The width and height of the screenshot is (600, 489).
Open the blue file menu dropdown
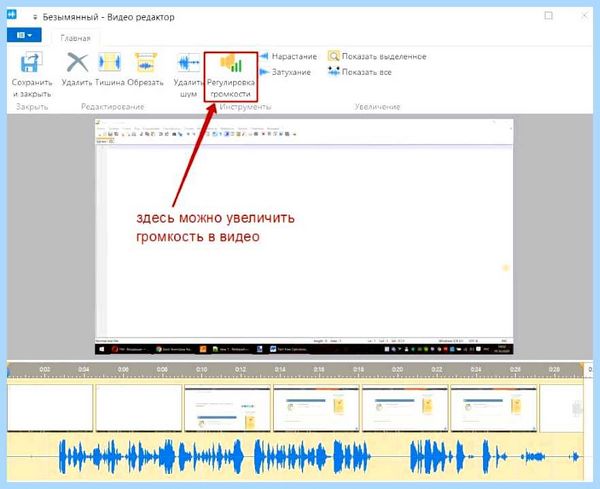(x=24, y=35)
